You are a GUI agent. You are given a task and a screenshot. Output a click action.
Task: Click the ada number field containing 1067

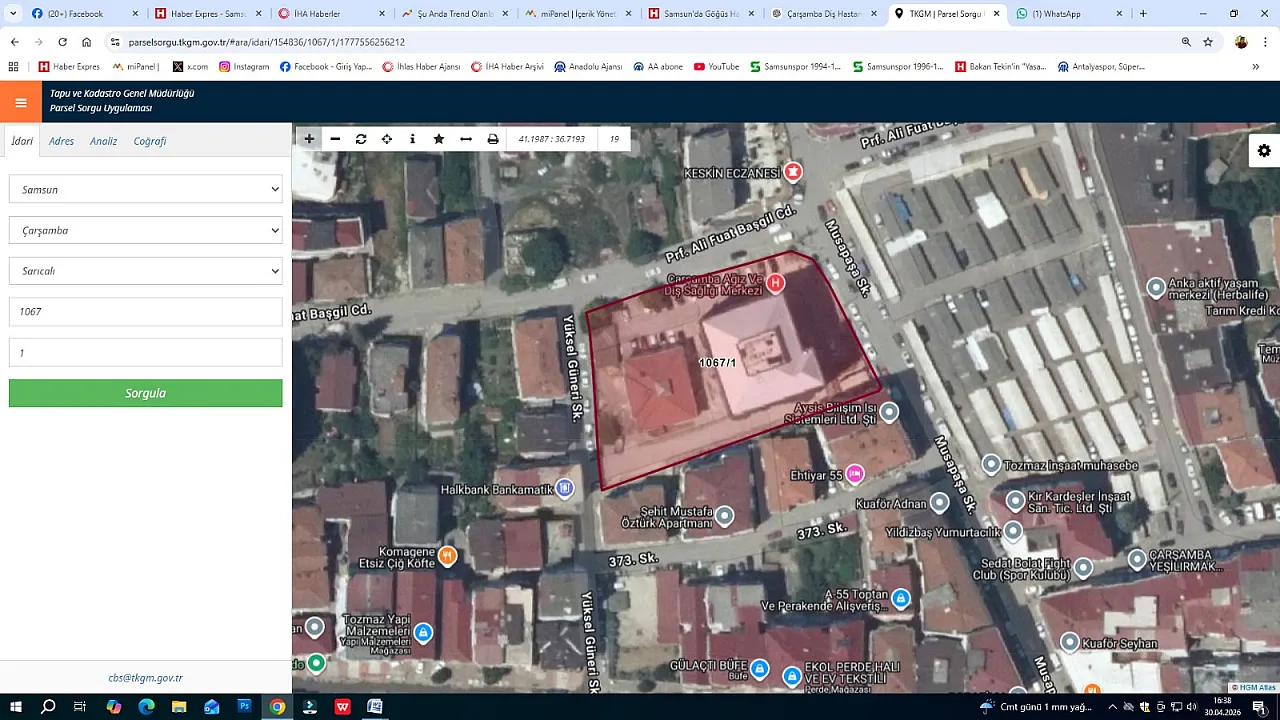(146, 312)
